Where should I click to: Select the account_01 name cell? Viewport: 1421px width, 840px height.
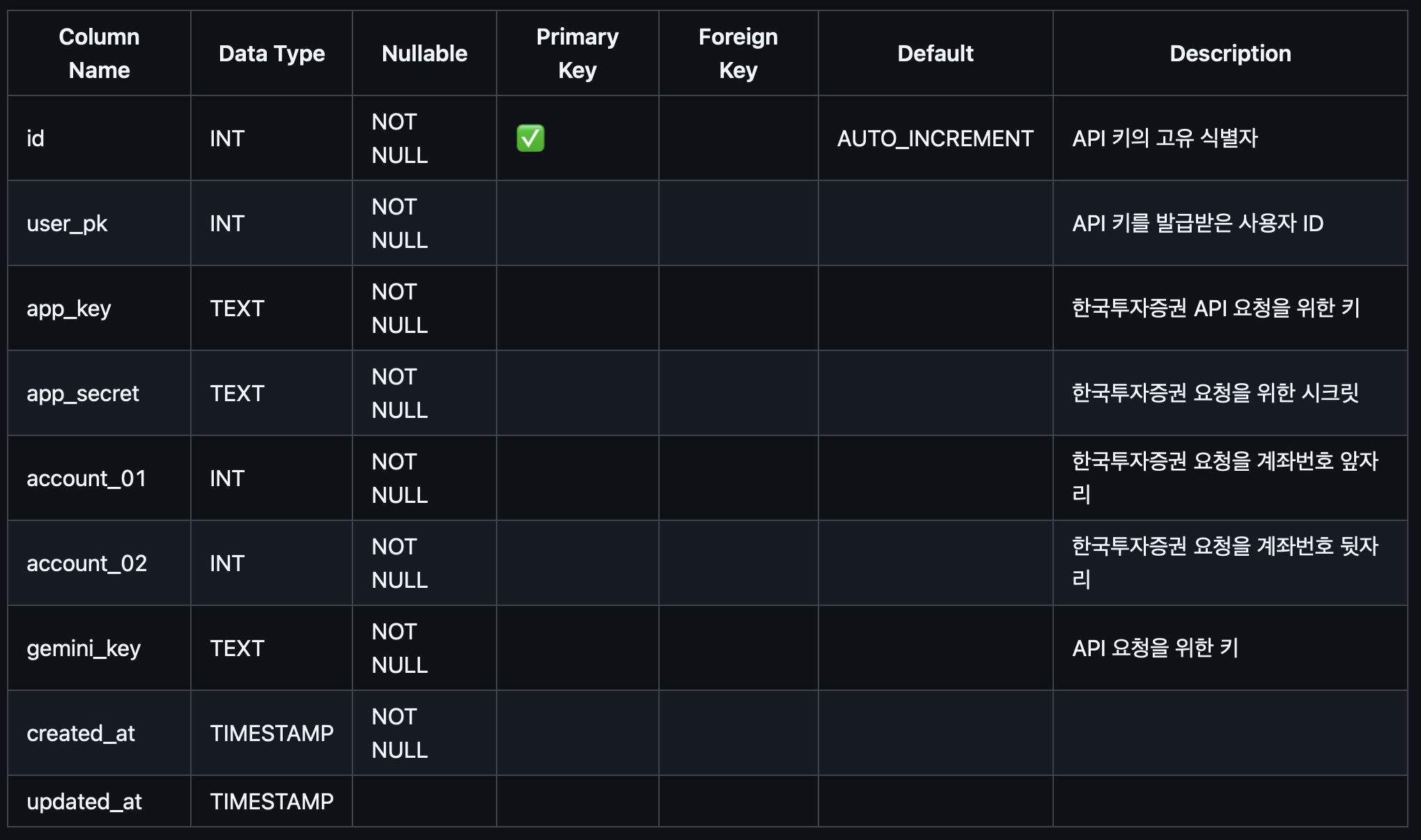click(99, 478)
